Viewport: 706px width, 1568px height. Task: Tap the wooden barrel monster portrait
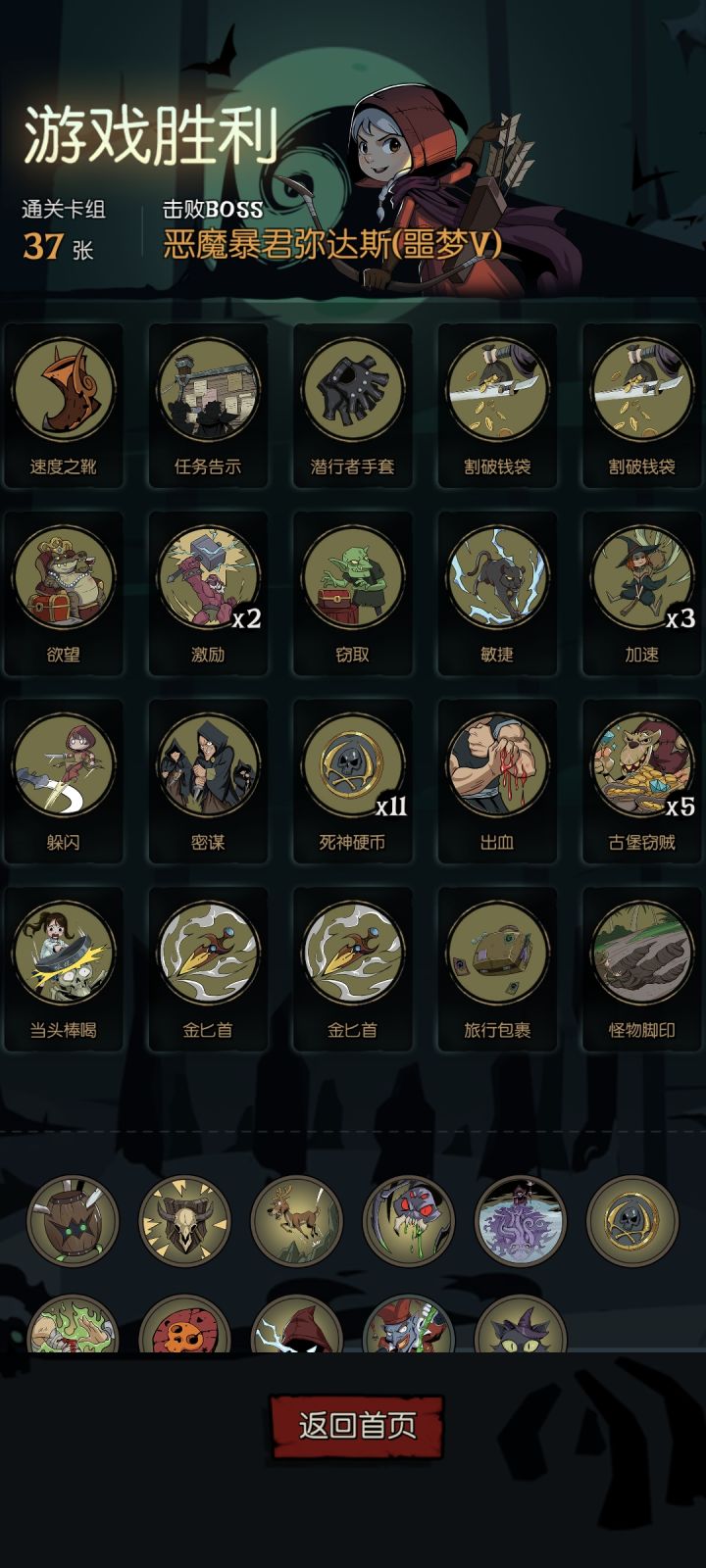point(73,1222)
